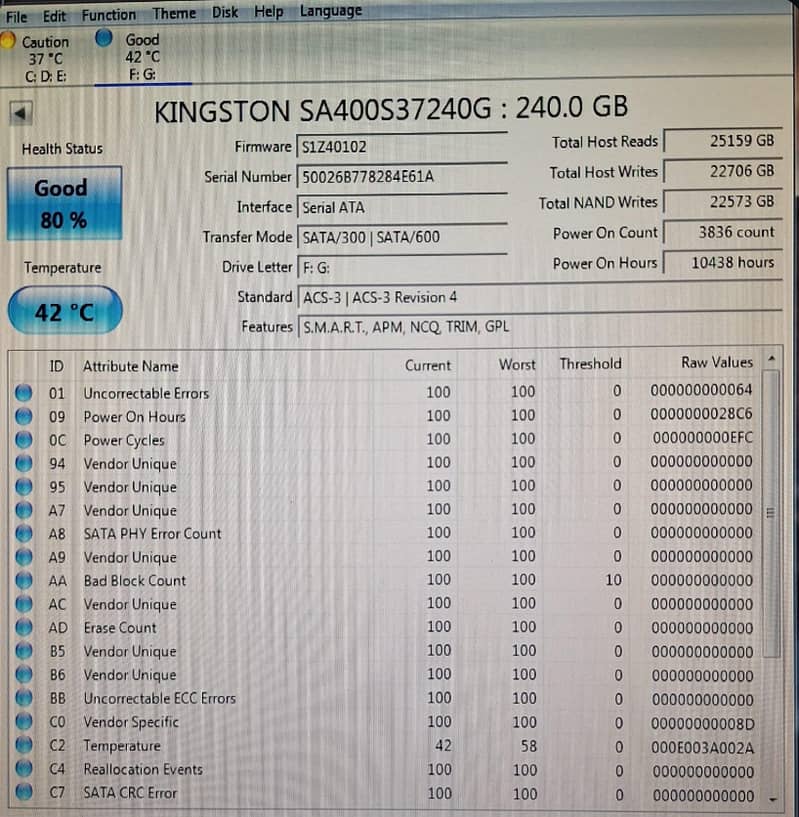
Task: Go to previous disk with left arrow
Action: (21, 113)
